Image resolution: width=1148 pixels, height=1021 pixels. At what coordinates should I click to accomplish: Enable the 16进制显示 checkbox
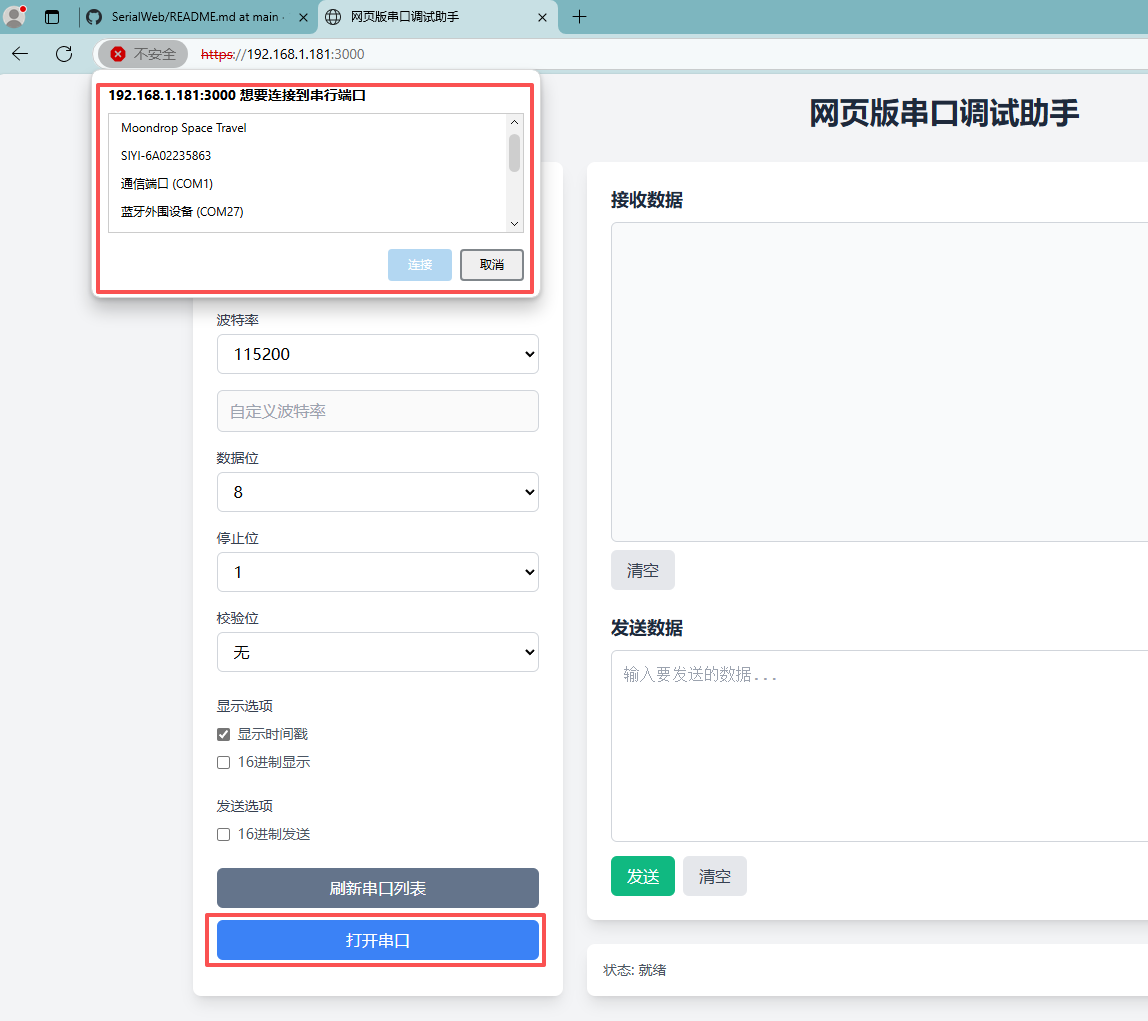(x=224, y=763)
